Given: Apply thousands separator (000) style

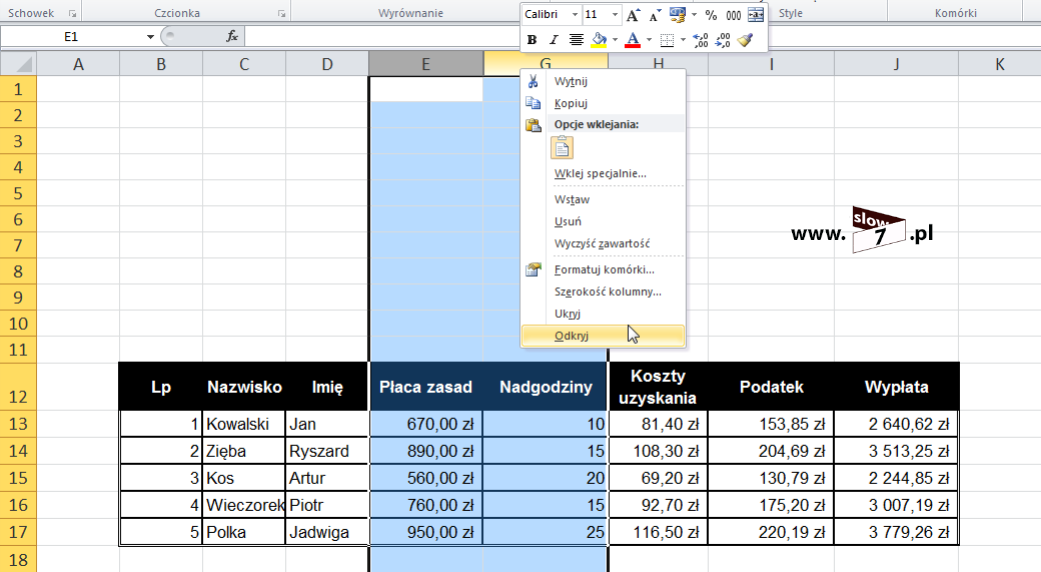Looking at the screenshot, I should click(x=734, y=15).
